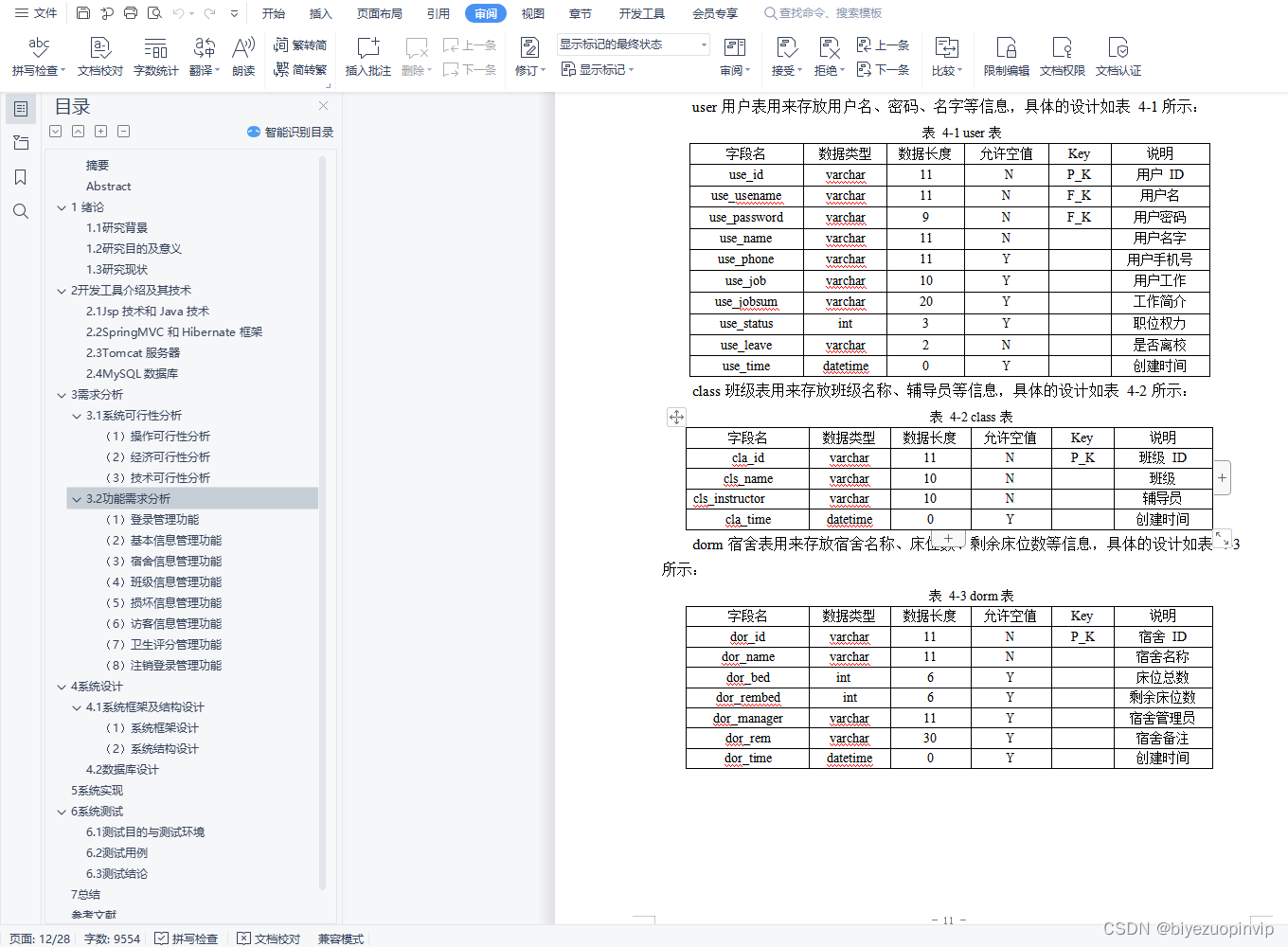
Task: Open Print Preview from quick access toolbar
Action: tap(154, 13)
